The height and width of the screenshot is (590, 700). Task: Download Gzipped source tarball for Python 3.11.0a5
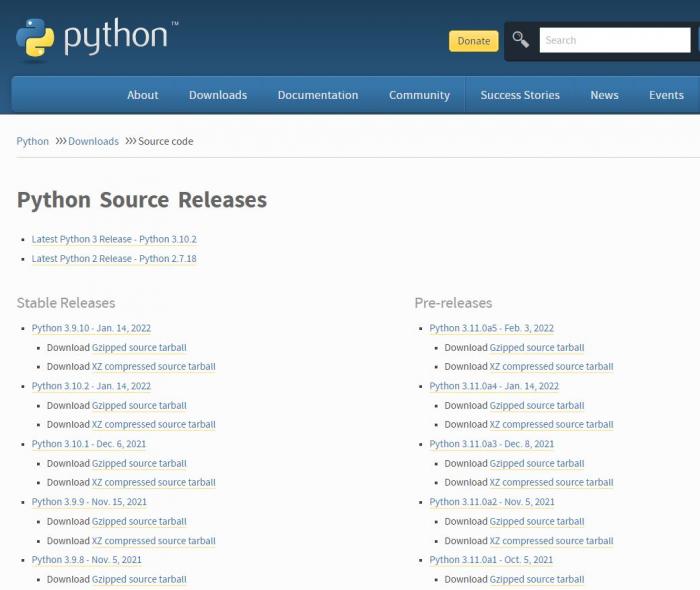point(537,348)
